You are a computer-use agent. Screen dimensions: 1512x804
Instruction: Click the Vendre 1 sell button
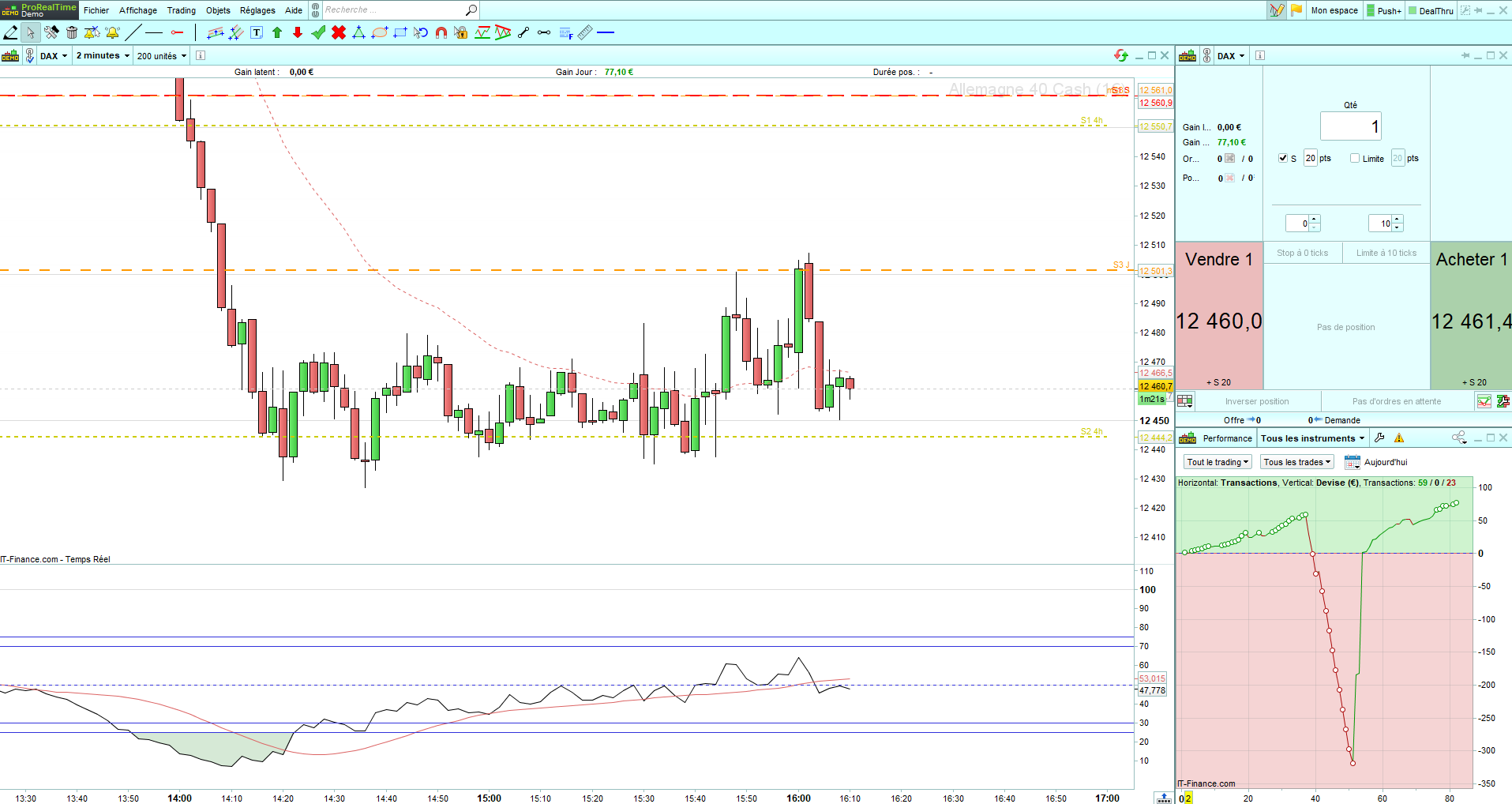1219,315
